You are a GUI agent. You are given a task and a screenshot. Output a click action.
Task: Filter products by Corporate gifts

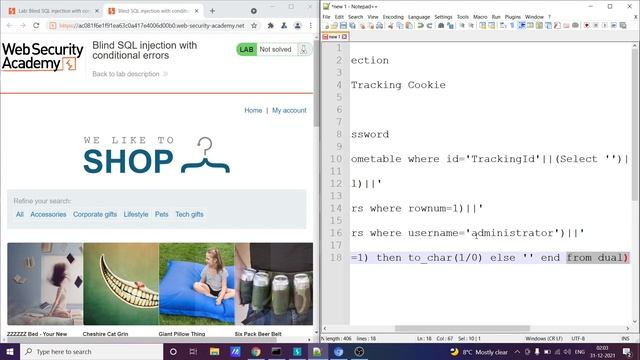(95, 214)
